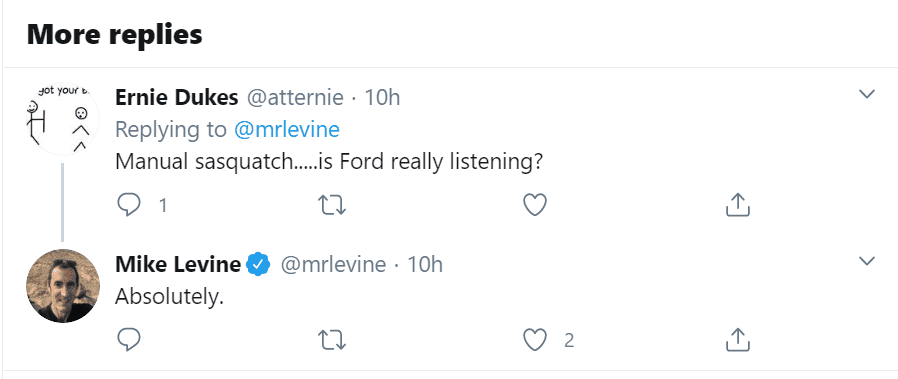Reply to Ernie Dukes' tweet
Screen dimensions: 898x379
pos(129,204)
